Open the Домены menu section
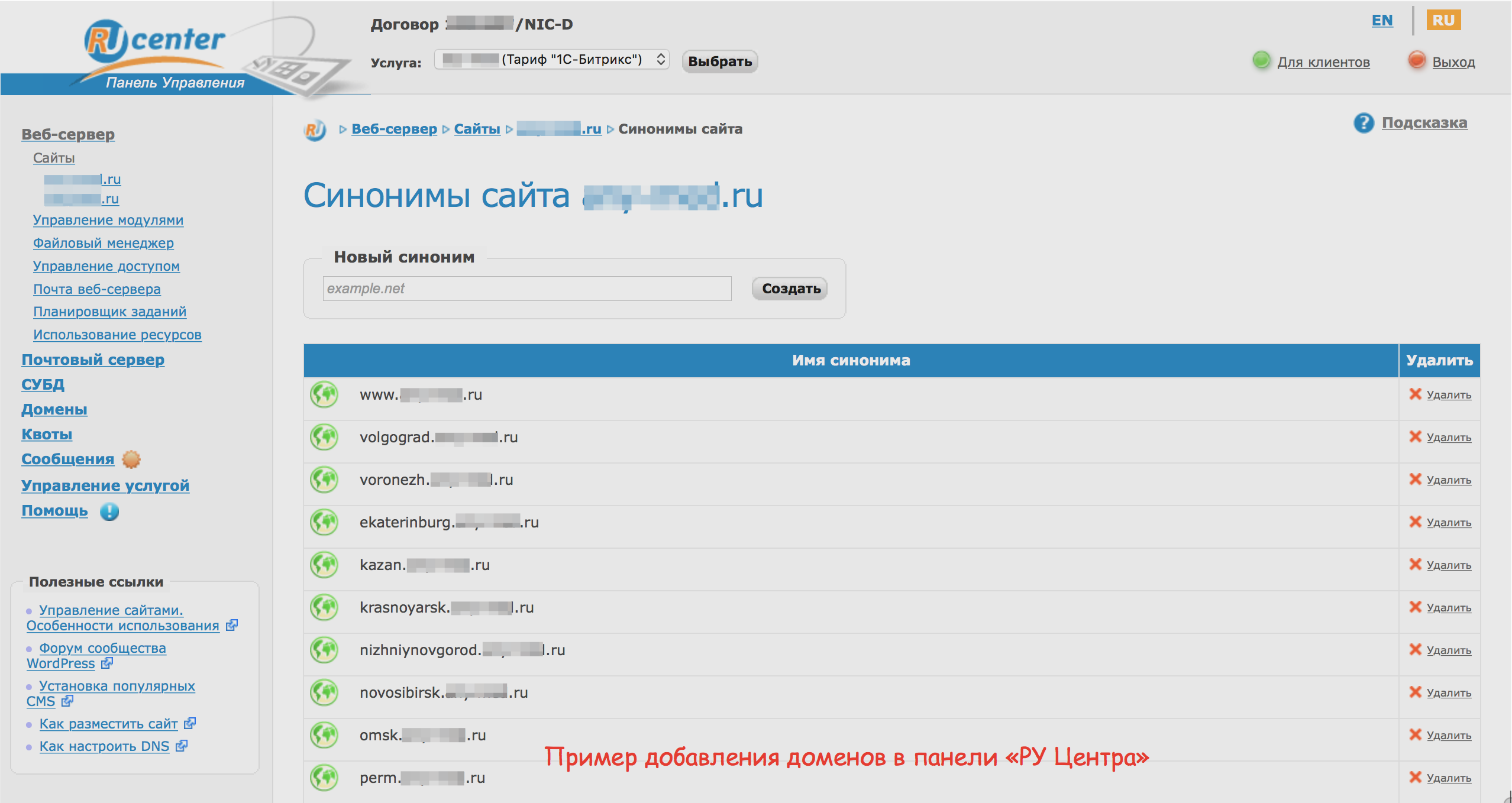Viewport: 1512px width, 803px height. tap(54, 409)
